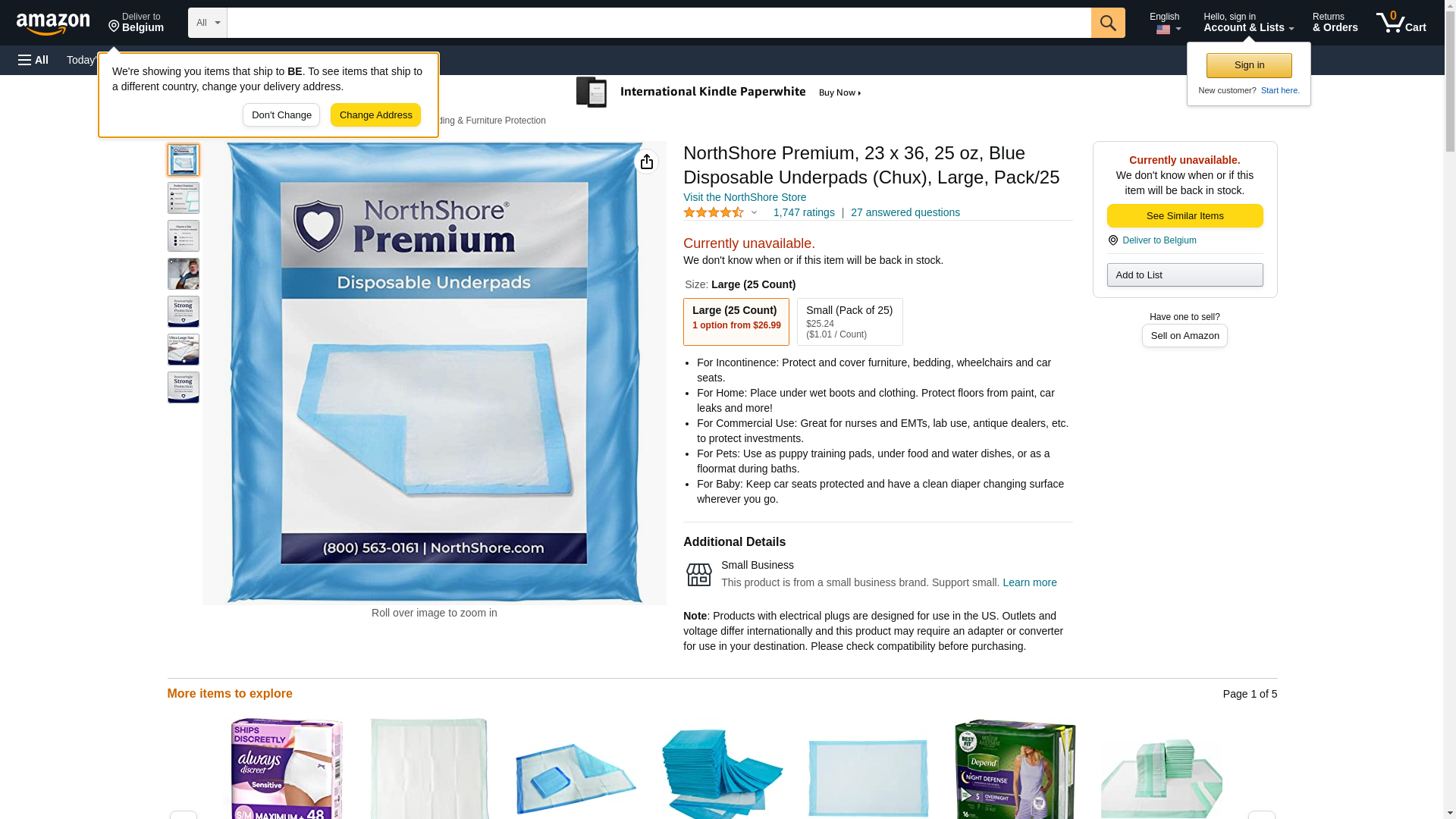This screenshot has height=819, width=1456.
Task: Open the shopping cart
Action: pyautogui.click(x=1401, y=23)
